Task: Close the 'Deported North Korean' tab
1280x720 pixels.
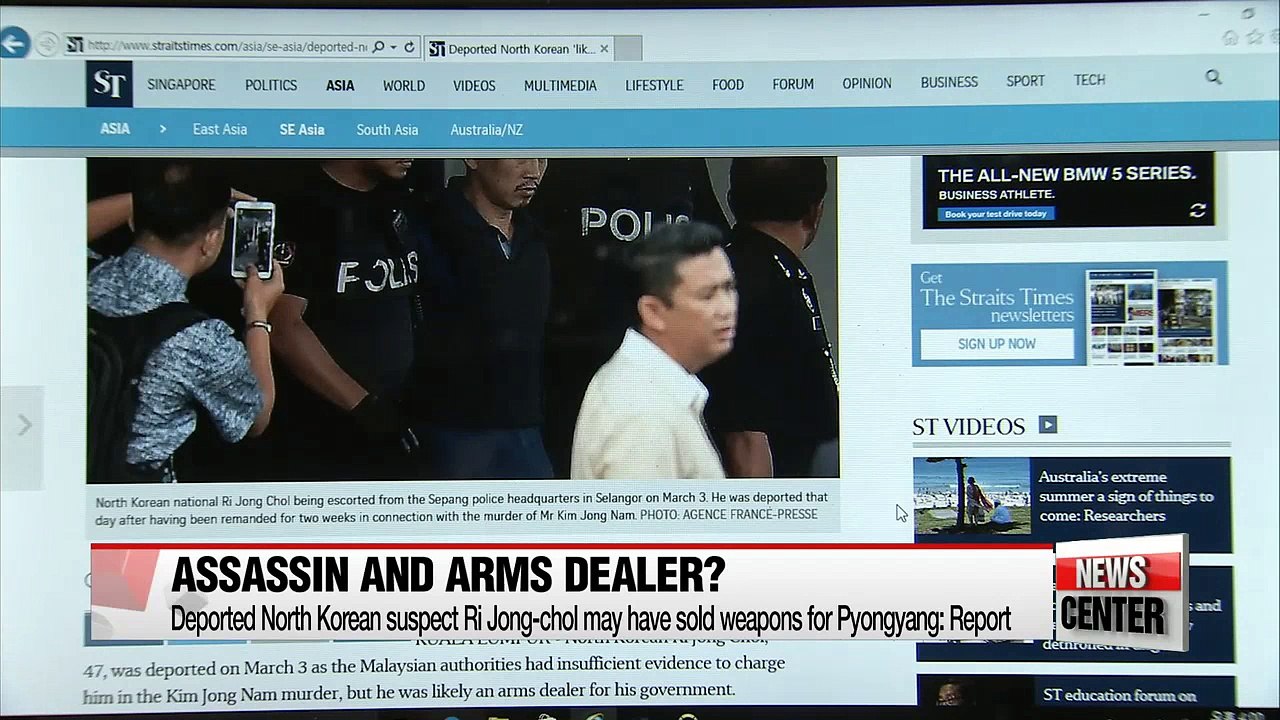Action: pos(604,48)
